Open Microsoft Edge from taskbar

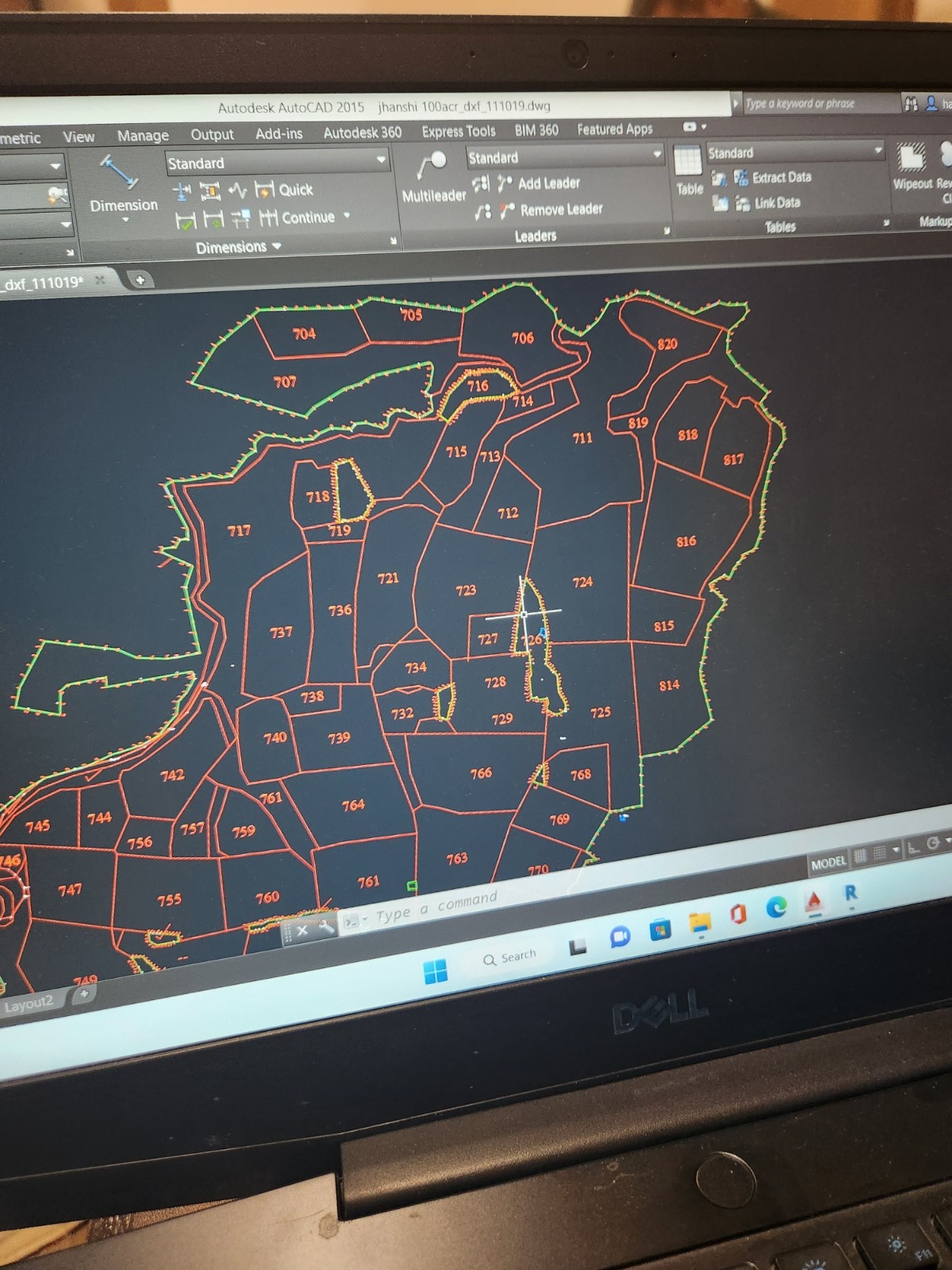pos(776,906)
